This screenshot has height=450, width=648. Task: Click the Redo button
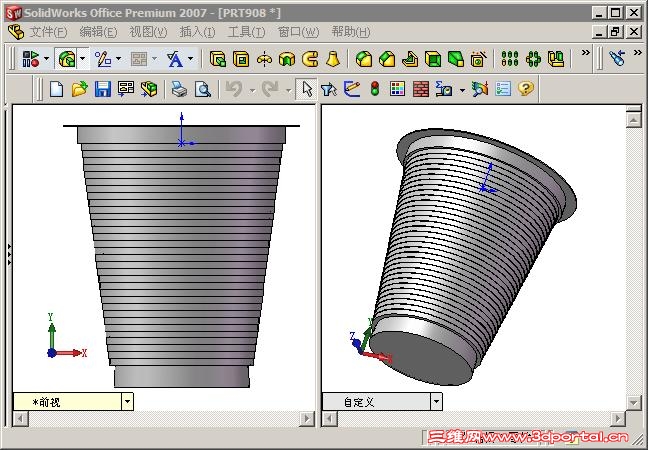[270, 89]
